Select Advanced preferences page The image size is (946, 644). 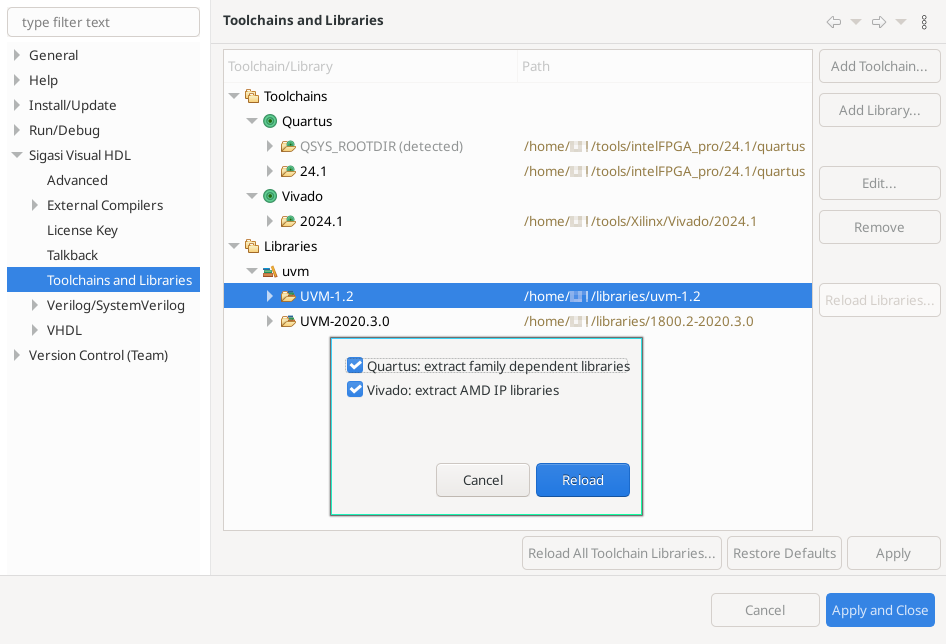77,180
